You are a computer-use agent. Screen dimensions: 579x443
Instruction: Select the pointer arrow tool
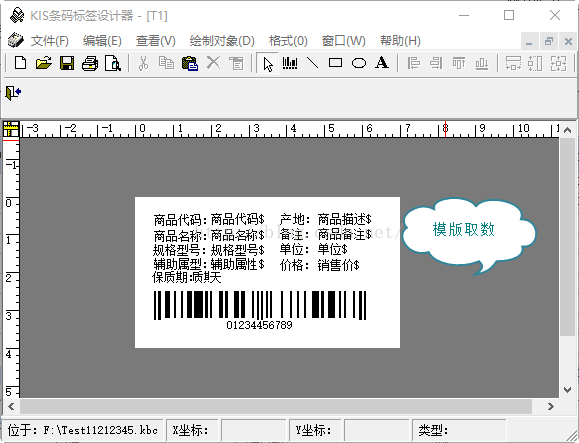point(267,63)
